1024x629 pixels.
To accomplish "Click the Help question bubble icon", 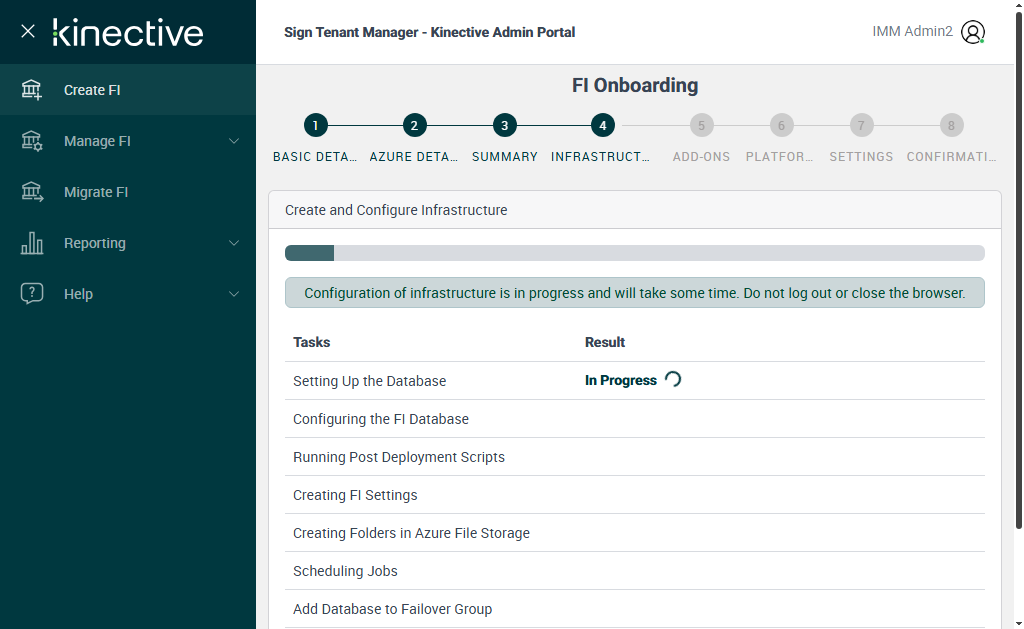I will [31, 293].
